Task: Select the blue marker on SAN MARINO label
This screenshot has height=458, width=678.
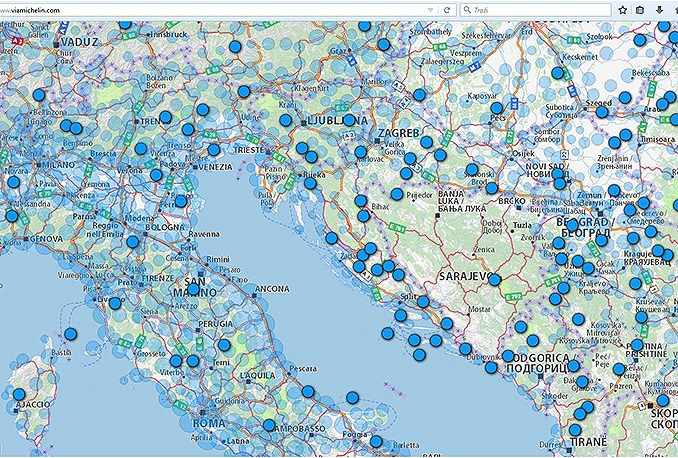Action: pos(193,289)
